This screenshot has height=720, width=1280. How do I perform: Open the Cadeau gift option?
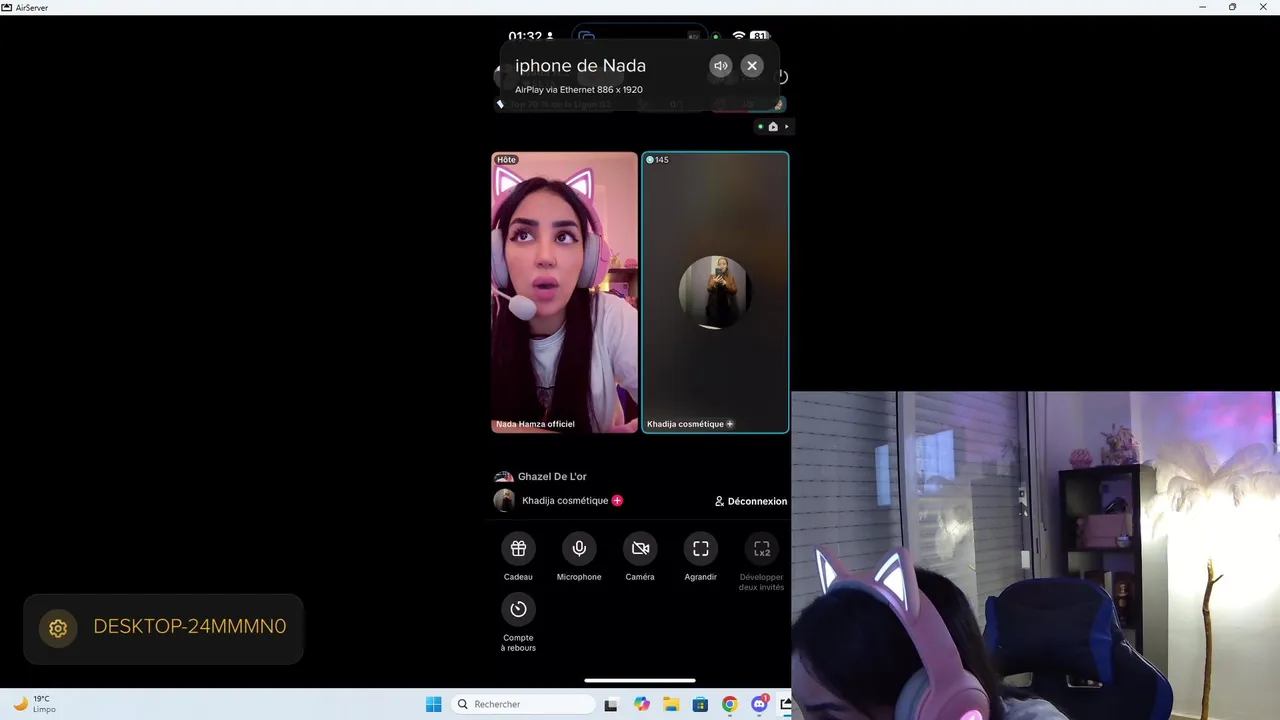(x=518, y=548)
